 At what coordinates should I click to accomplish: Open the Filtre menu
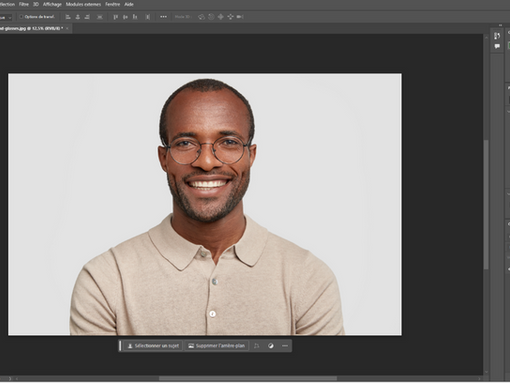[24, 4]
